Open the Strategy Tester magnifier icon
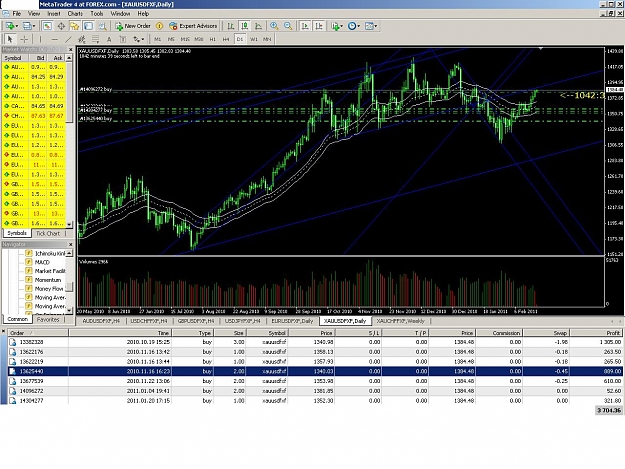625x469 pixels. 102,26
